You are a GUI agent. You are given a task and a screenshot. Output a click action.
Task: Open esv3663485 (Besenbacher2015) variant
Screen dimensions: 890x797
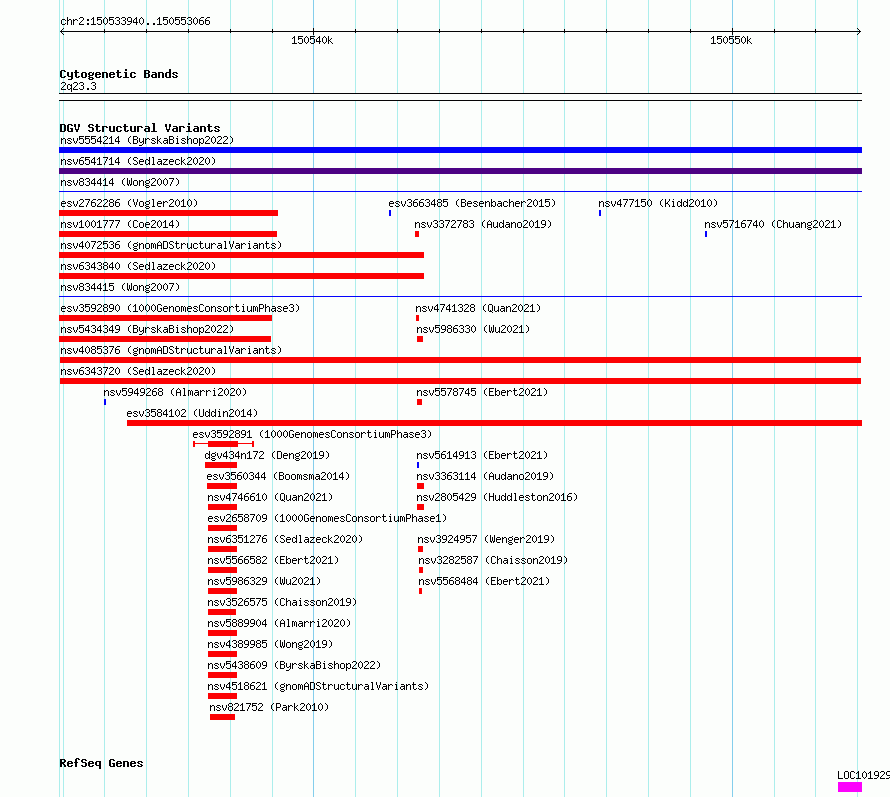(x=472, y=203)
